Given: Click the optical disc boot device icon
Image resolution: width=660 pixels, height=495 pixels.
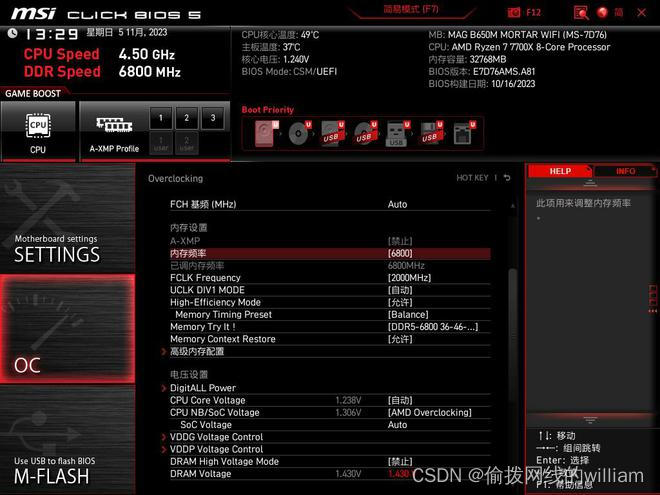Looking at the screenshot, I should tap(300, 133).
